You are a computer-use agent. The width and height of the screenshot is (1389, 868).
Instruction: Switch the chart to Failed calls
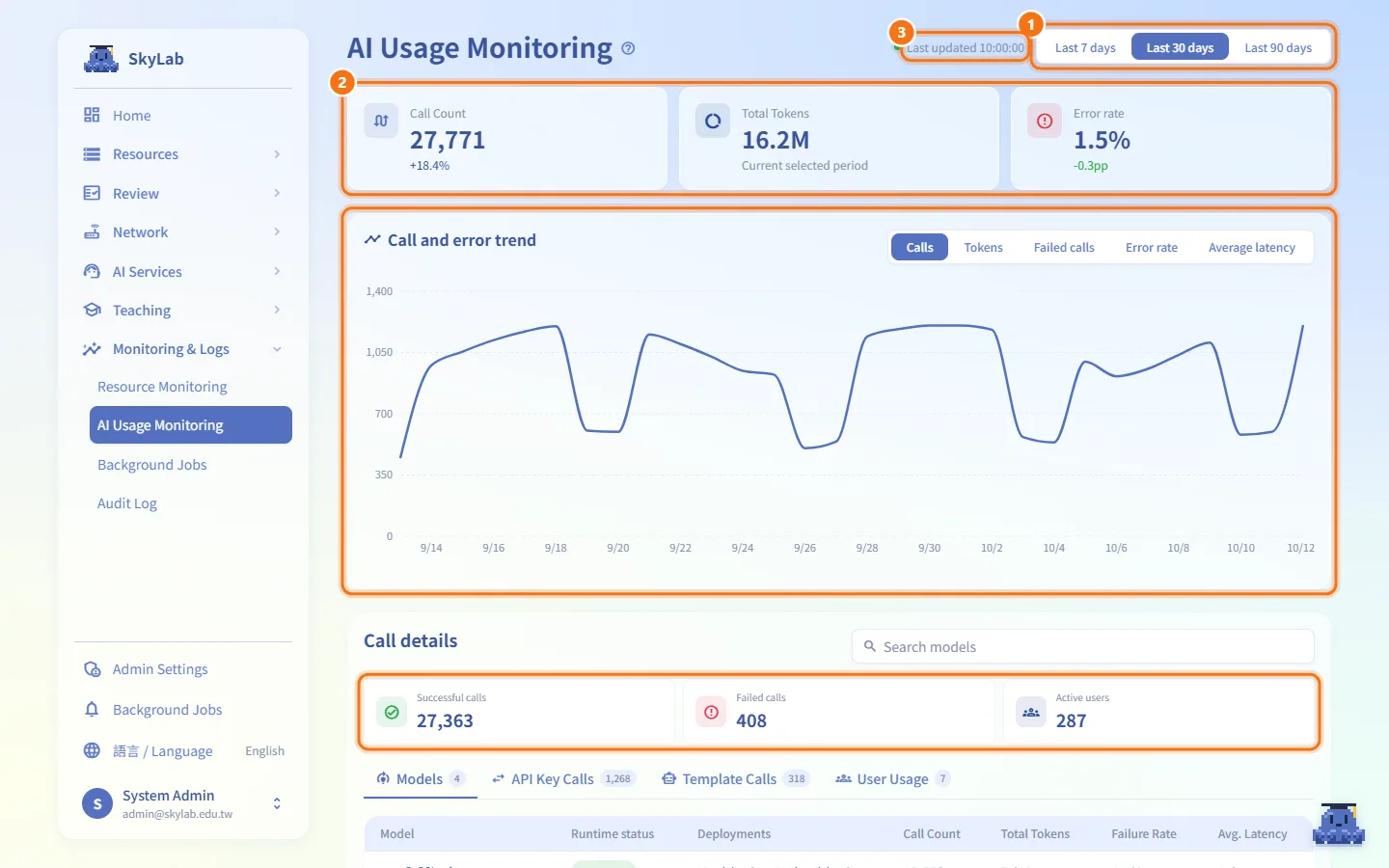(1064, 248)
